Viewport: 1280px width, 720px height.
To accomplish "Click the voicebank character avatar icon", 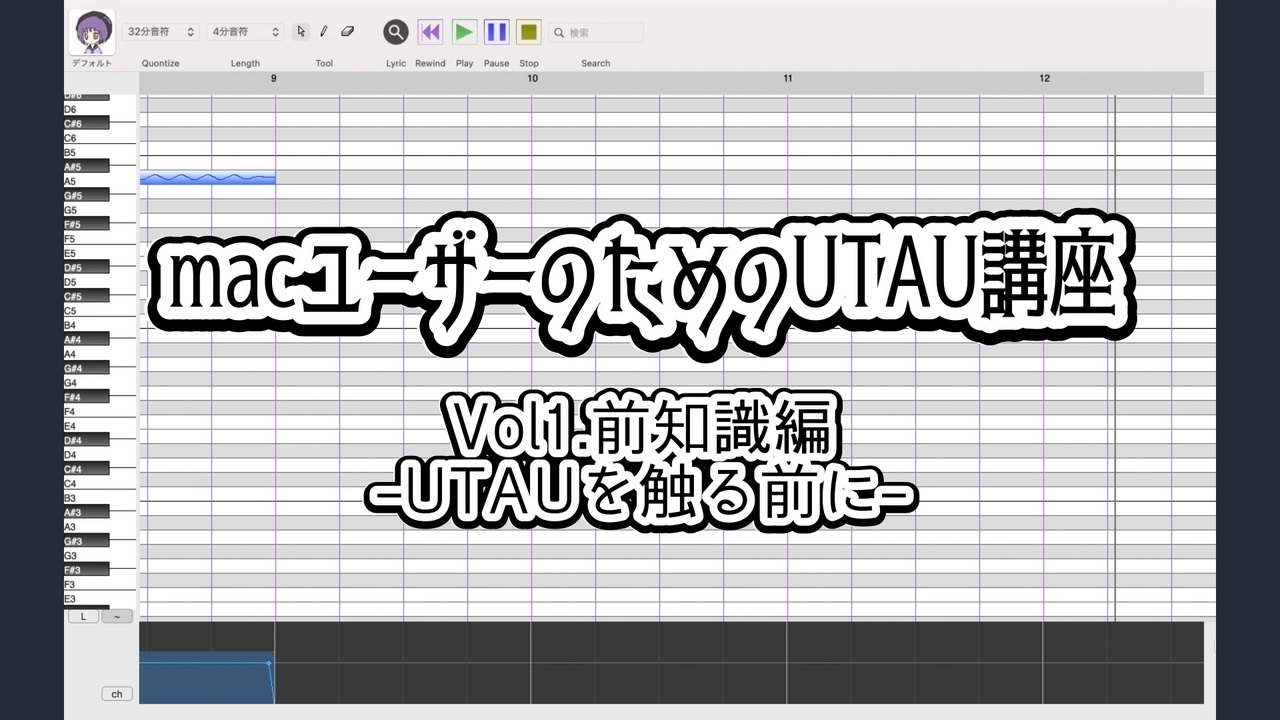I will [x=92, y=32].
